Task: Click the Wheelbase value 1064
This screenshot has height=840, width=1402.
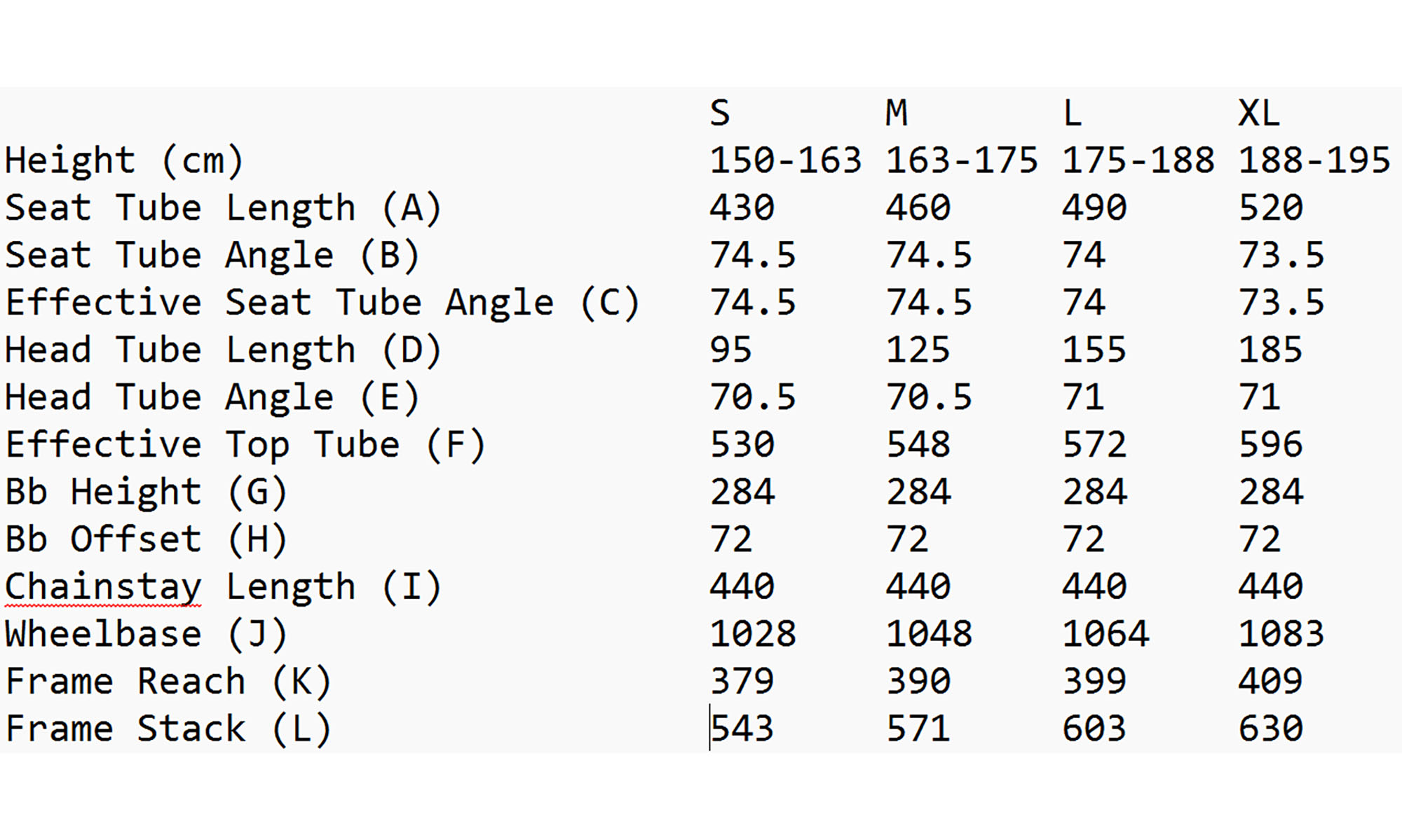Action: [x=1105, y=634]
